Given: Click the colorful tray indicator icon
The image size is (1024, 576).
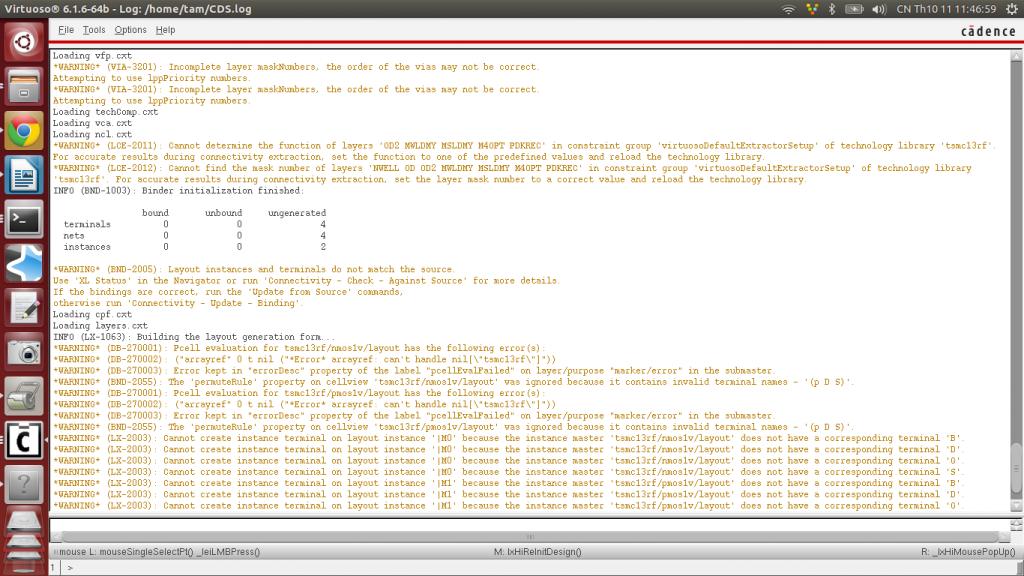Looking at the screenshot, I should coord(812,9).
